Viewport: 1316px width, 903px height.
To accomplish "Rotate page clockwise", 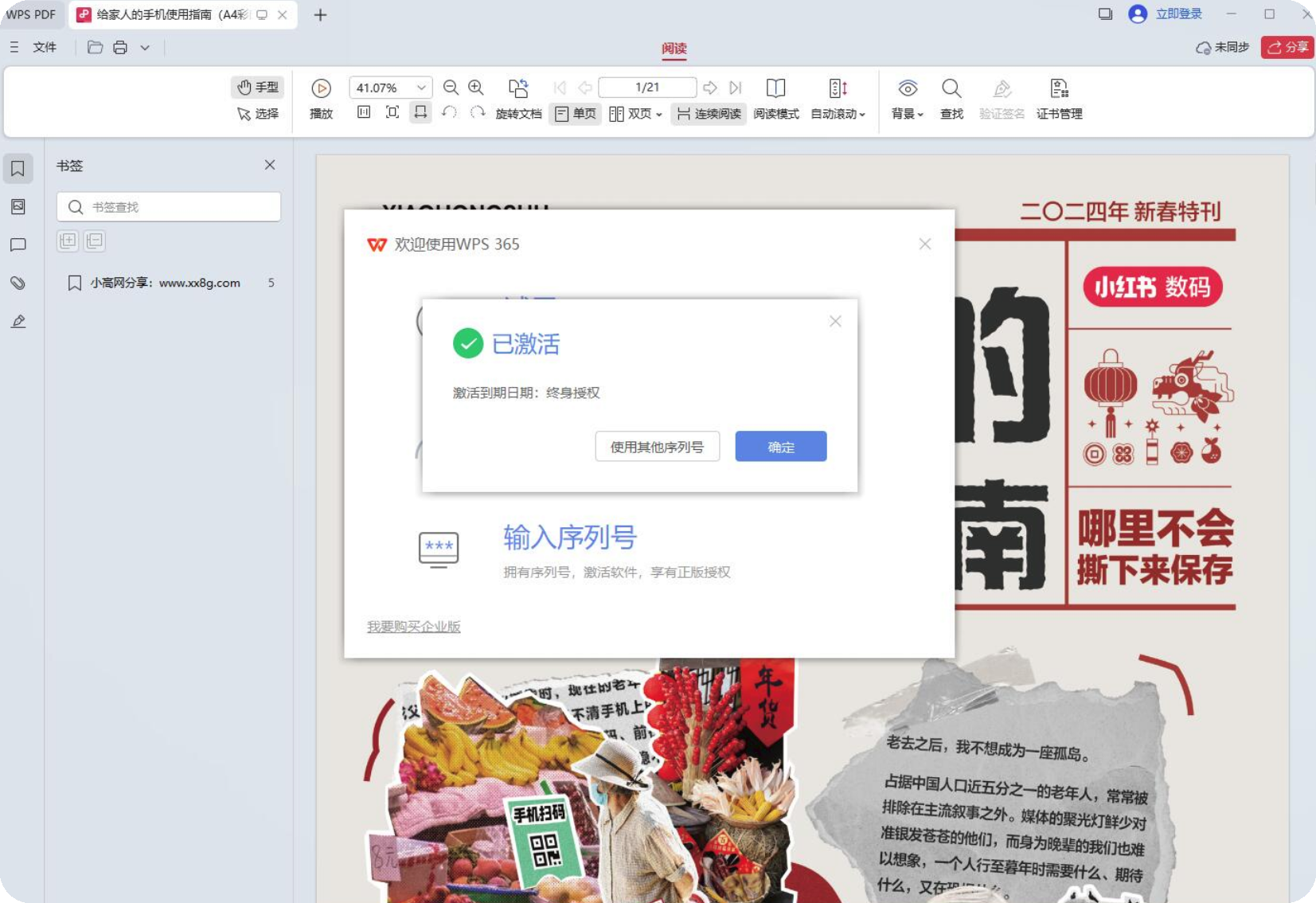I will 478,112.
